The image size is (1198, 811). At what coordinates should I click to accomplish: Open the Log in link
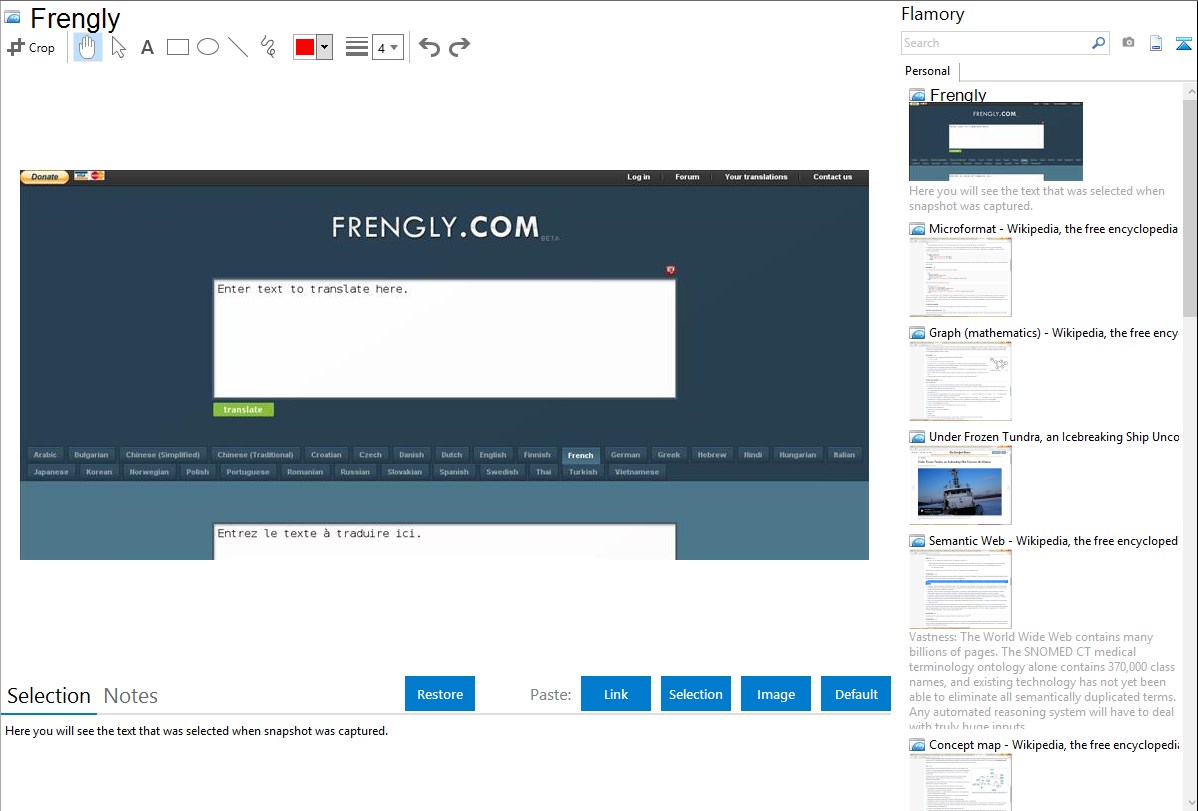[639, 177]
